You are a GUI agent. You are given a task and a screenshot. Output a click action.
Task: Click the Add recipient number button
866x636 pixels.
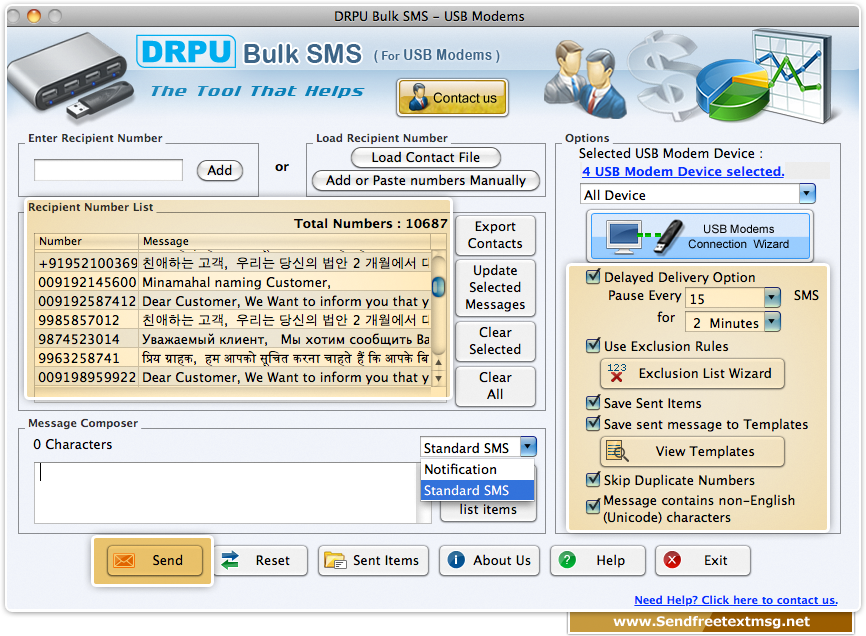[x=220, y=170]
